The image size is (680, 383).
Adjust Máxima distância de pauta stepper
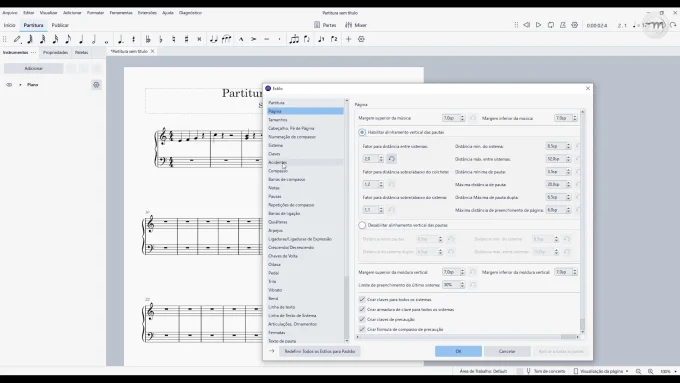tap(568, 184)
